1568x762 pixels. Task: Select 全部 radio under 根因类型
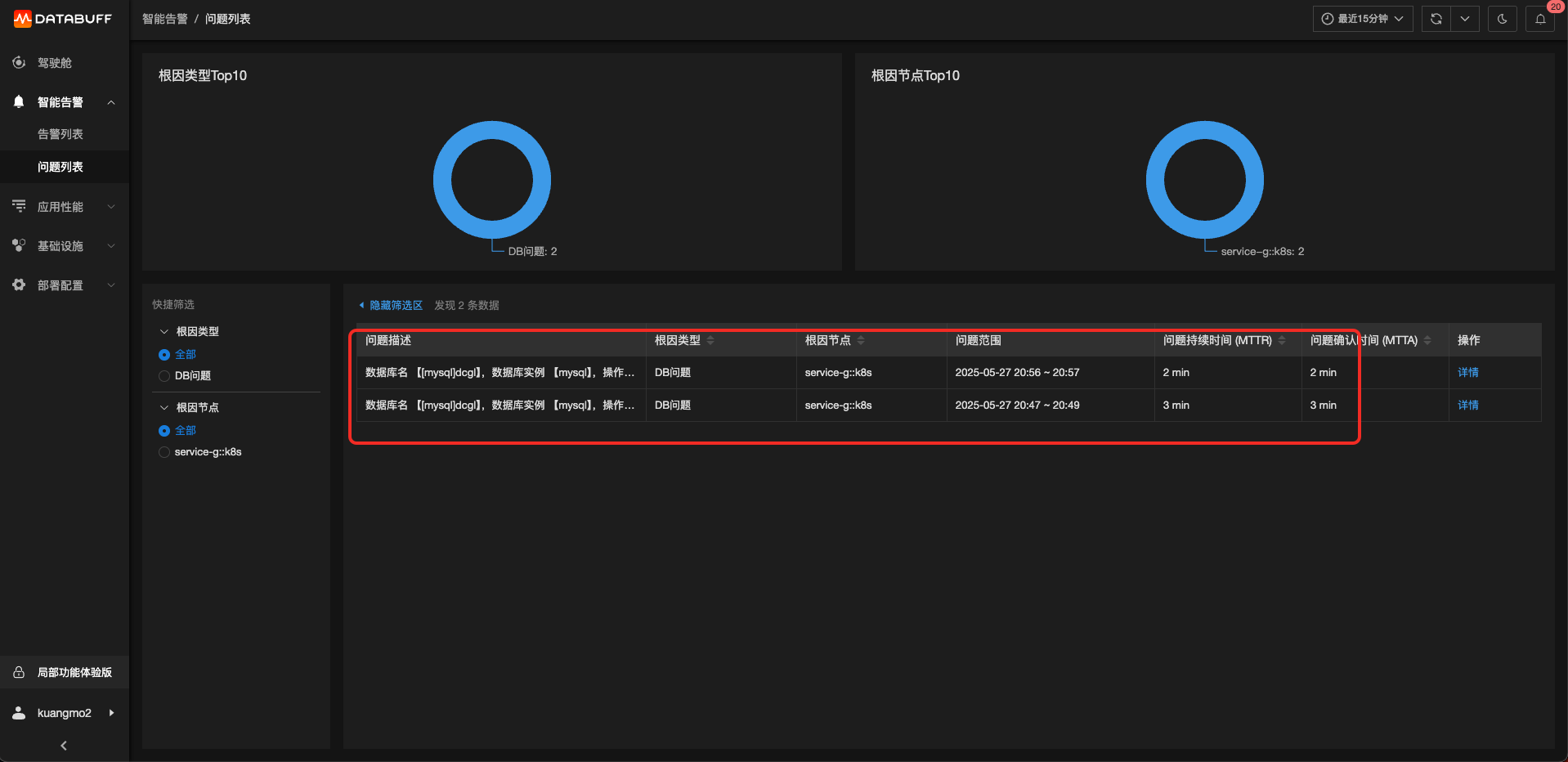(x=164, y=355)
